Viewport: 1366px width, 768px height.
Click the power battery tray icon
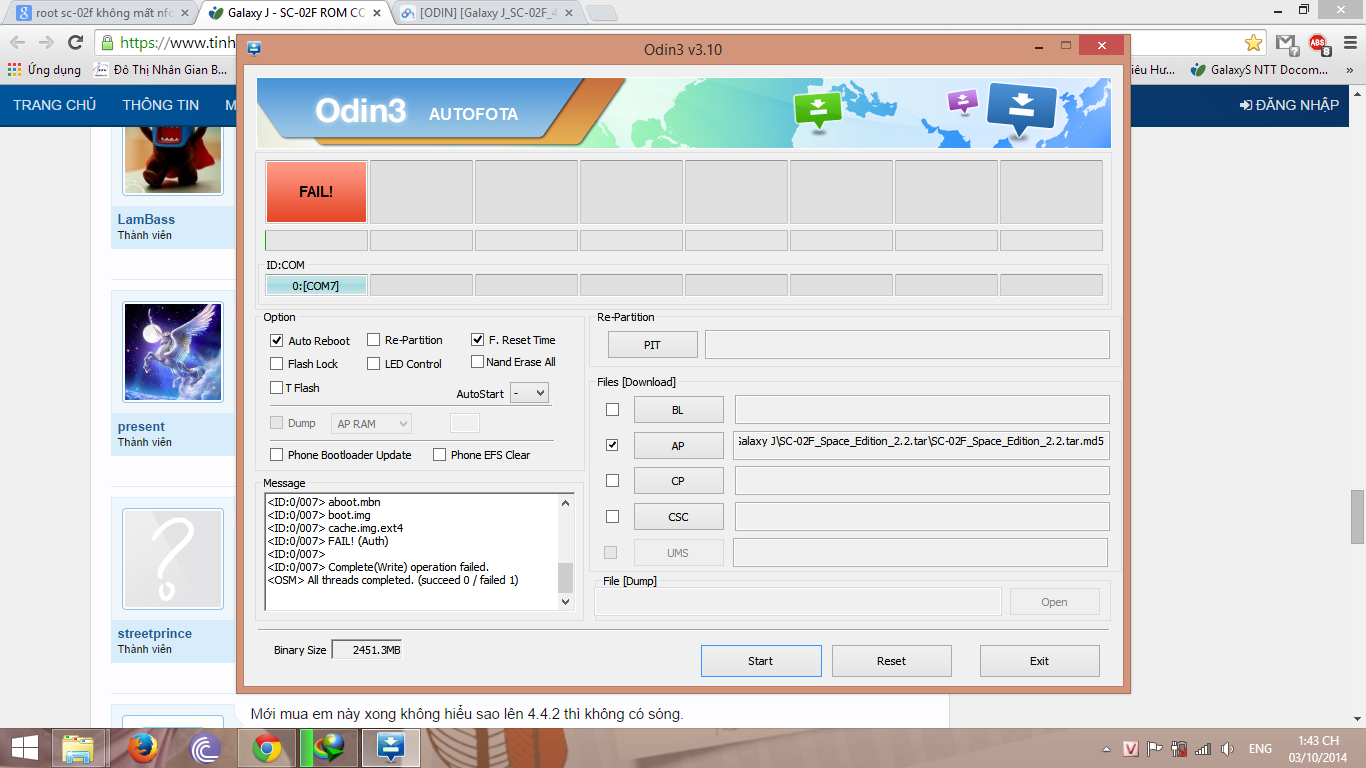point(1179,749)
